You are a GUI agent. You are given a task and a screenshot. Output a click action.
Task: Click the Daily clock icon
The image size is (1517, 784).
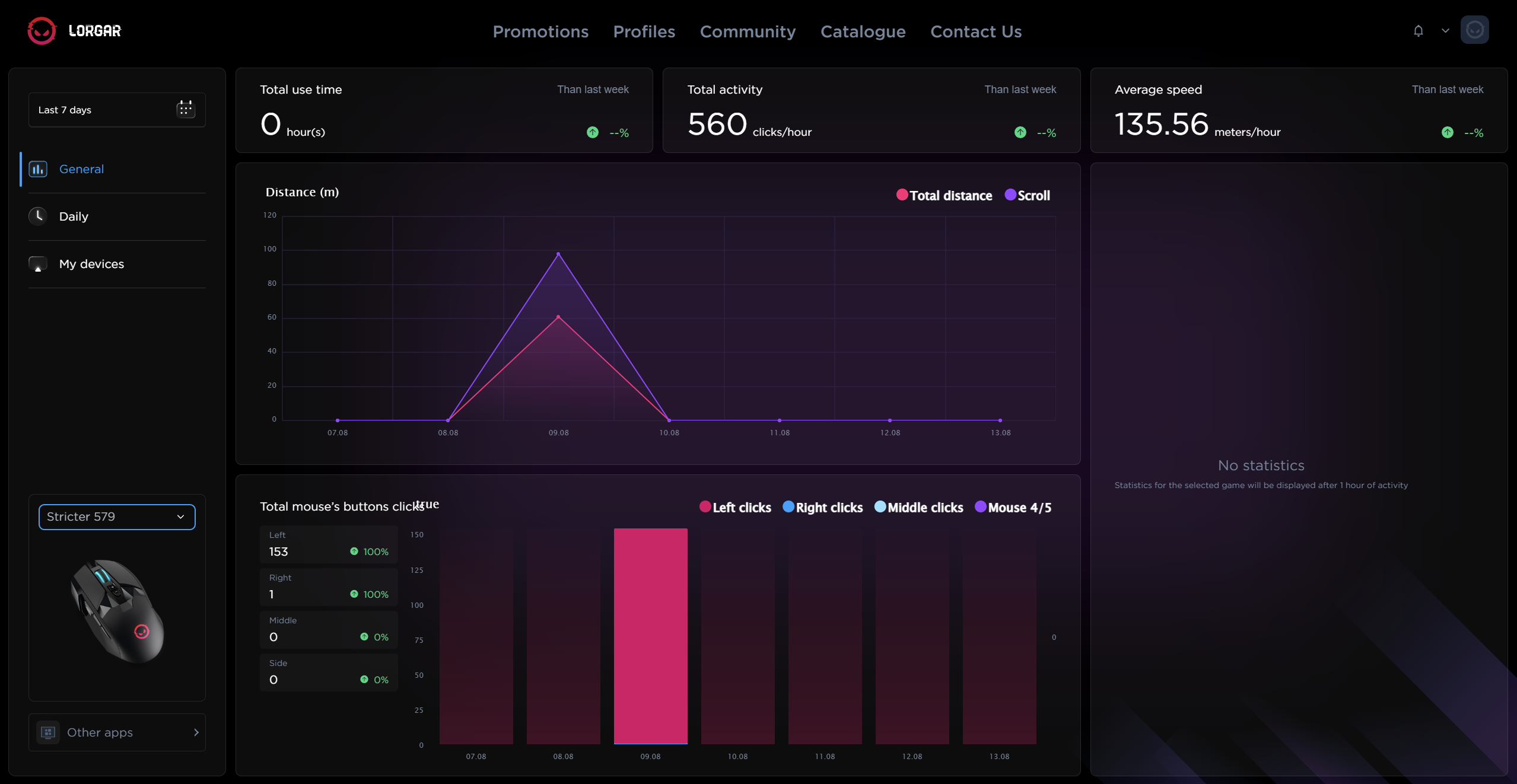38,216
